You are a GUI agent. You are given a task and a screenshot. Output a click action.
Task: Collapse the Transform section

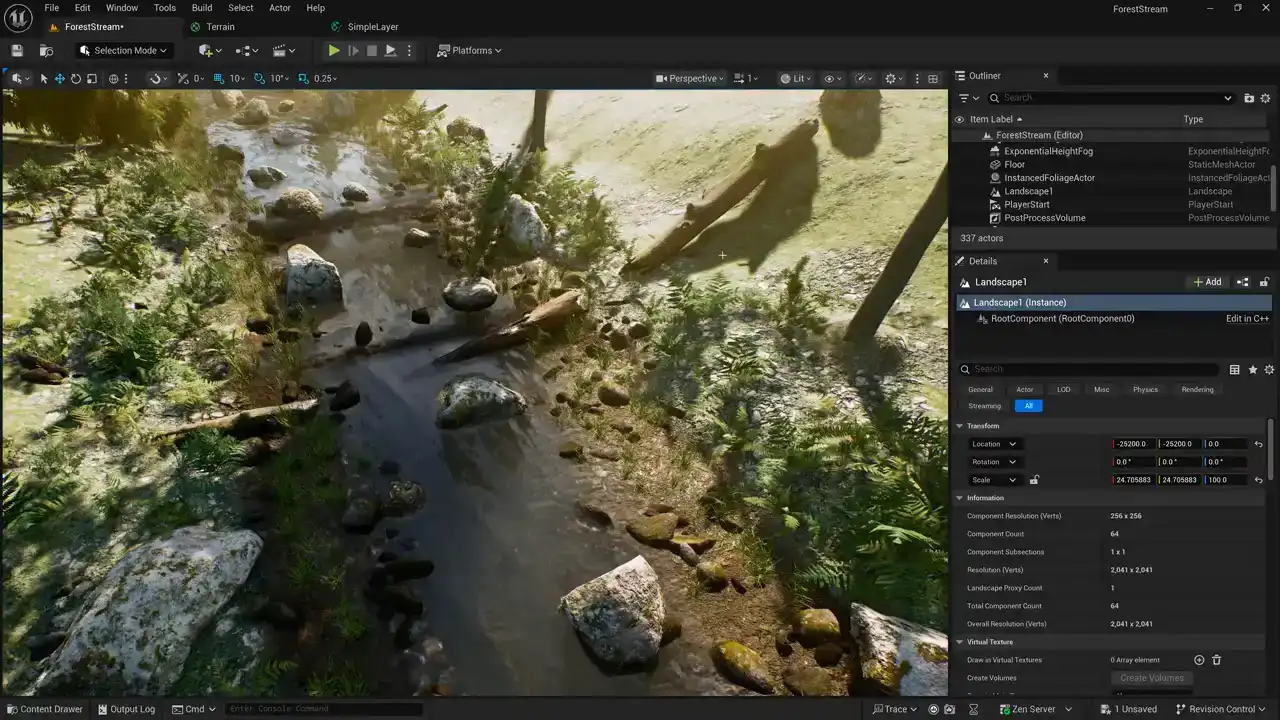coord(960,426)
